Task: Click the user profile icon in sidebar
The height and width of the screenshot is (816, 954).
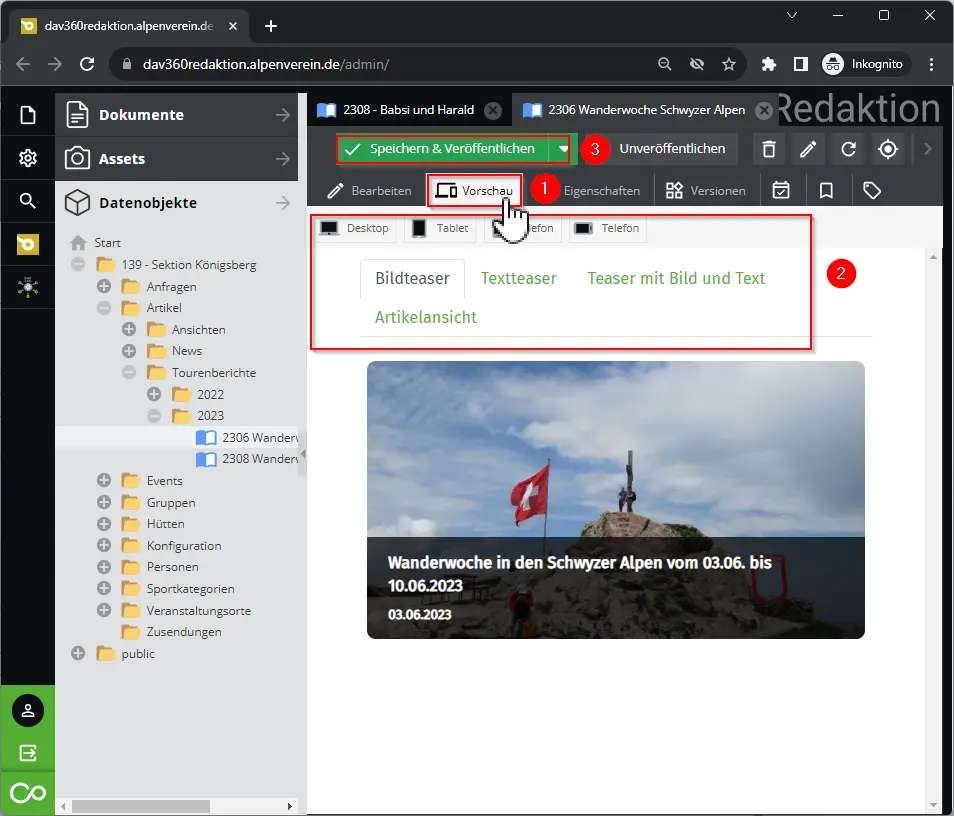Action: tap(28, 711)
